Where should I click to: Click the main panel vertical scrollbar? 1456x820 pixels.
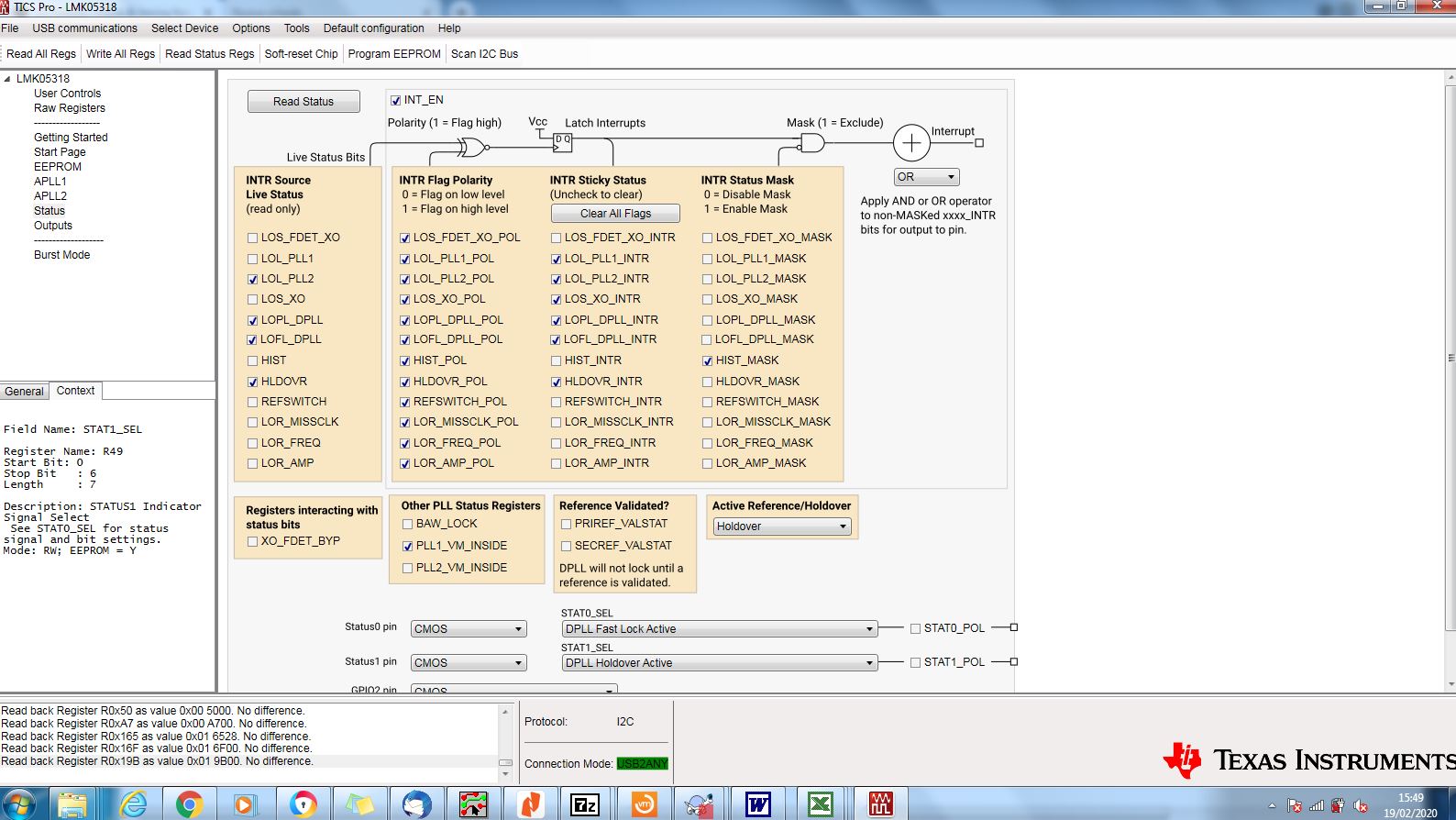[1450, 358]
